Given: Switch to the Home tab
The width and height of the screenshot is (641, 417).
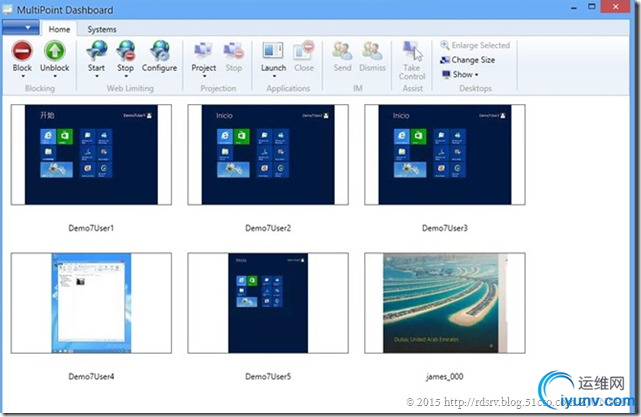Looking at the screenshot, I should click(x=59, y=29).
